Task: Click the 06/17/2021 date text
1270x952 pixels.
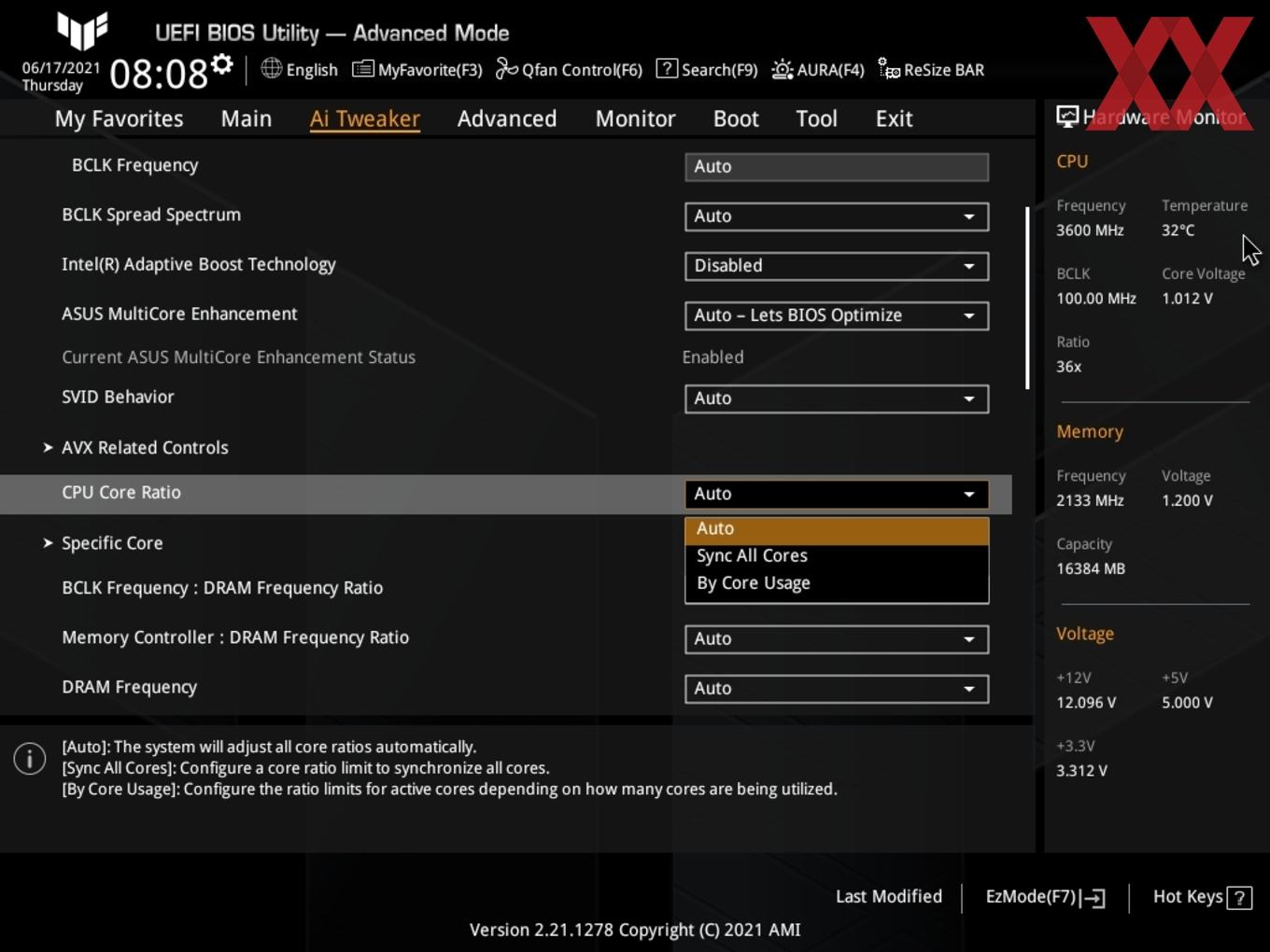Action: tap(61, 68)
